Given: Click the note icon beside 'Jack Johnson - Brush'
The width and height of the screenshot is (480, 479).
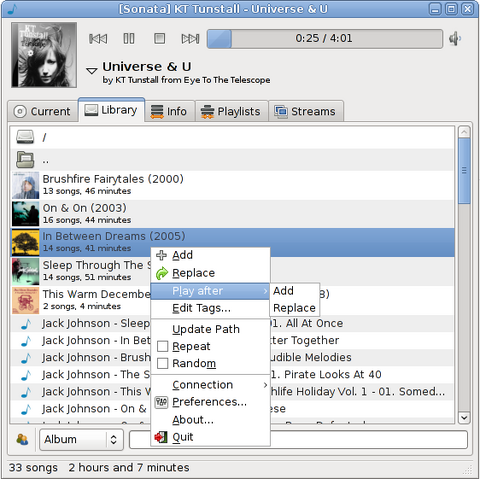Looking at the screenshot, I should point(26,358).
